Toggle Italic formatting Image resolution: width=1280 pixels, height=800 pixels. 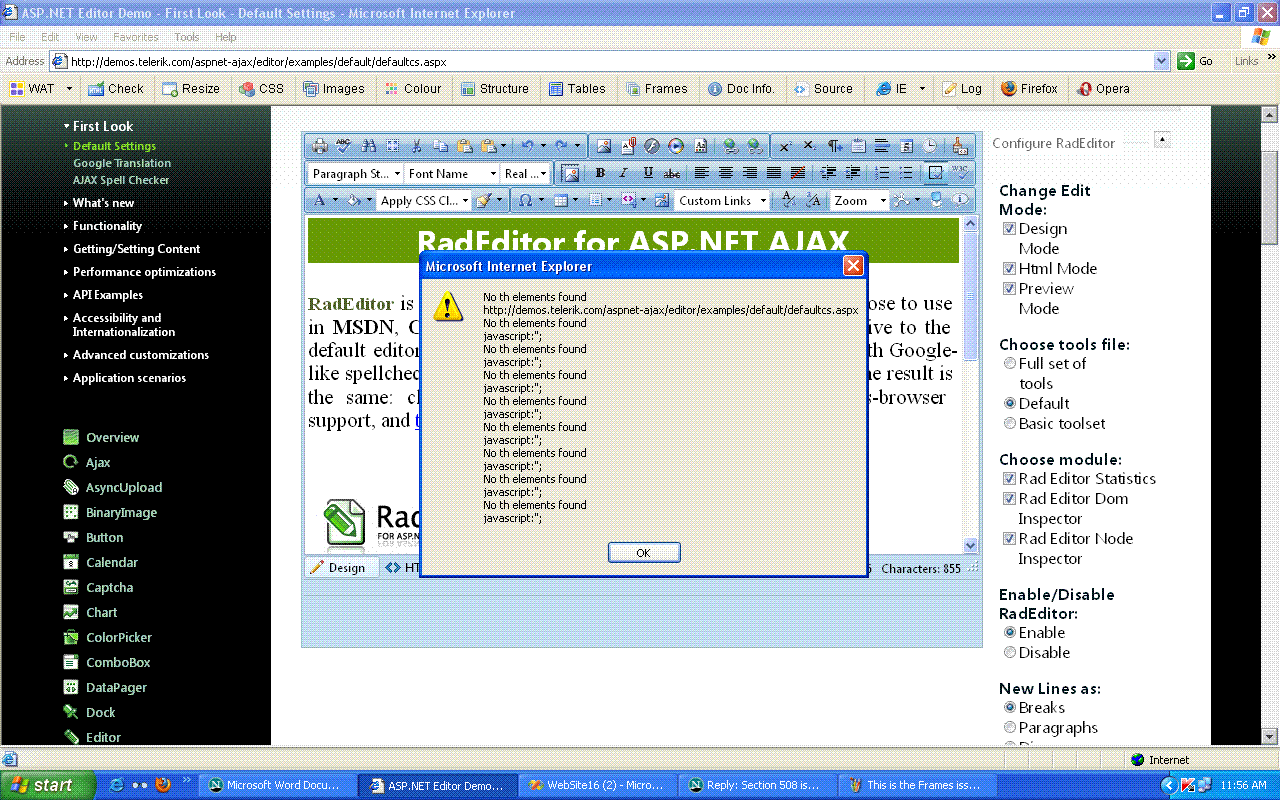(x=624, y=173)
